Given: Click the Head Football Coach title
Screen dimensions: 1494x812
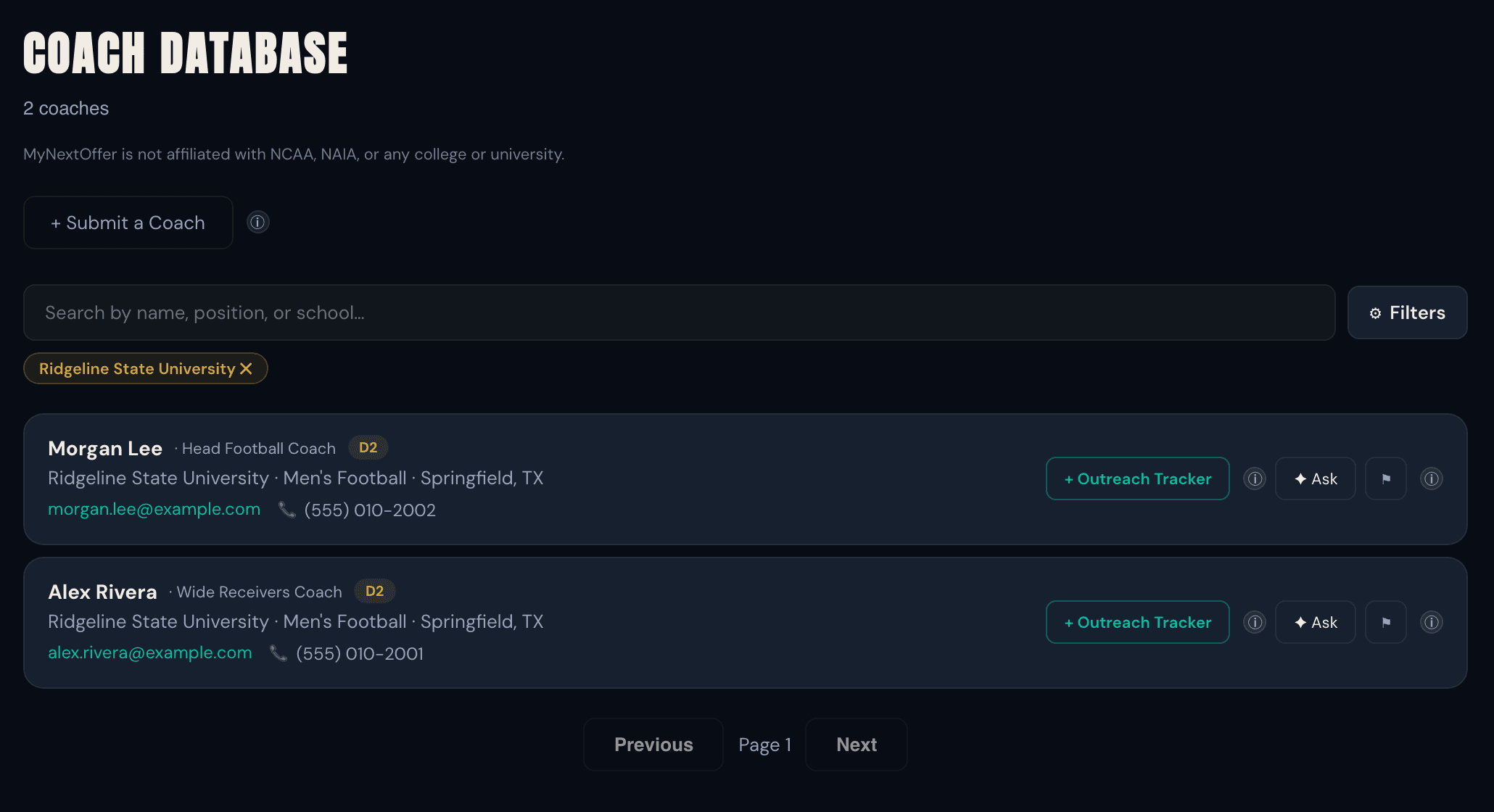Looking at the screenshot, I should tap(259, 448).
